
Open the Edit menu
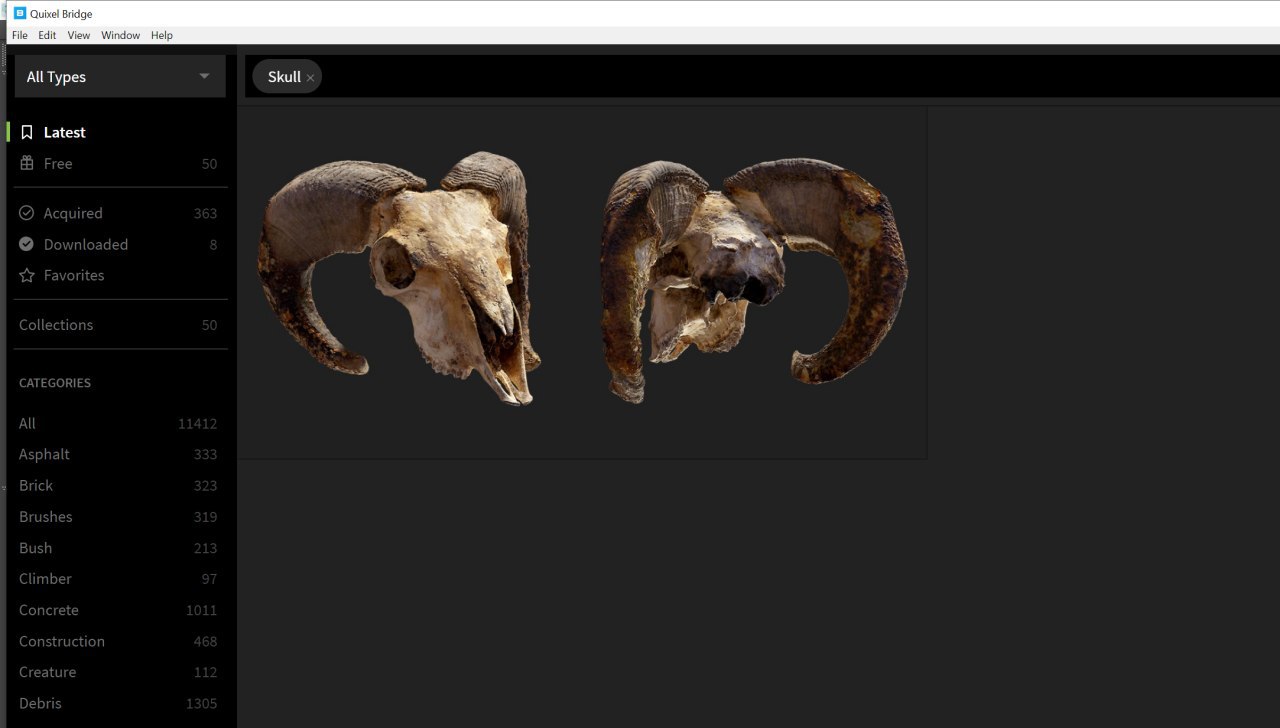(47, 35)
